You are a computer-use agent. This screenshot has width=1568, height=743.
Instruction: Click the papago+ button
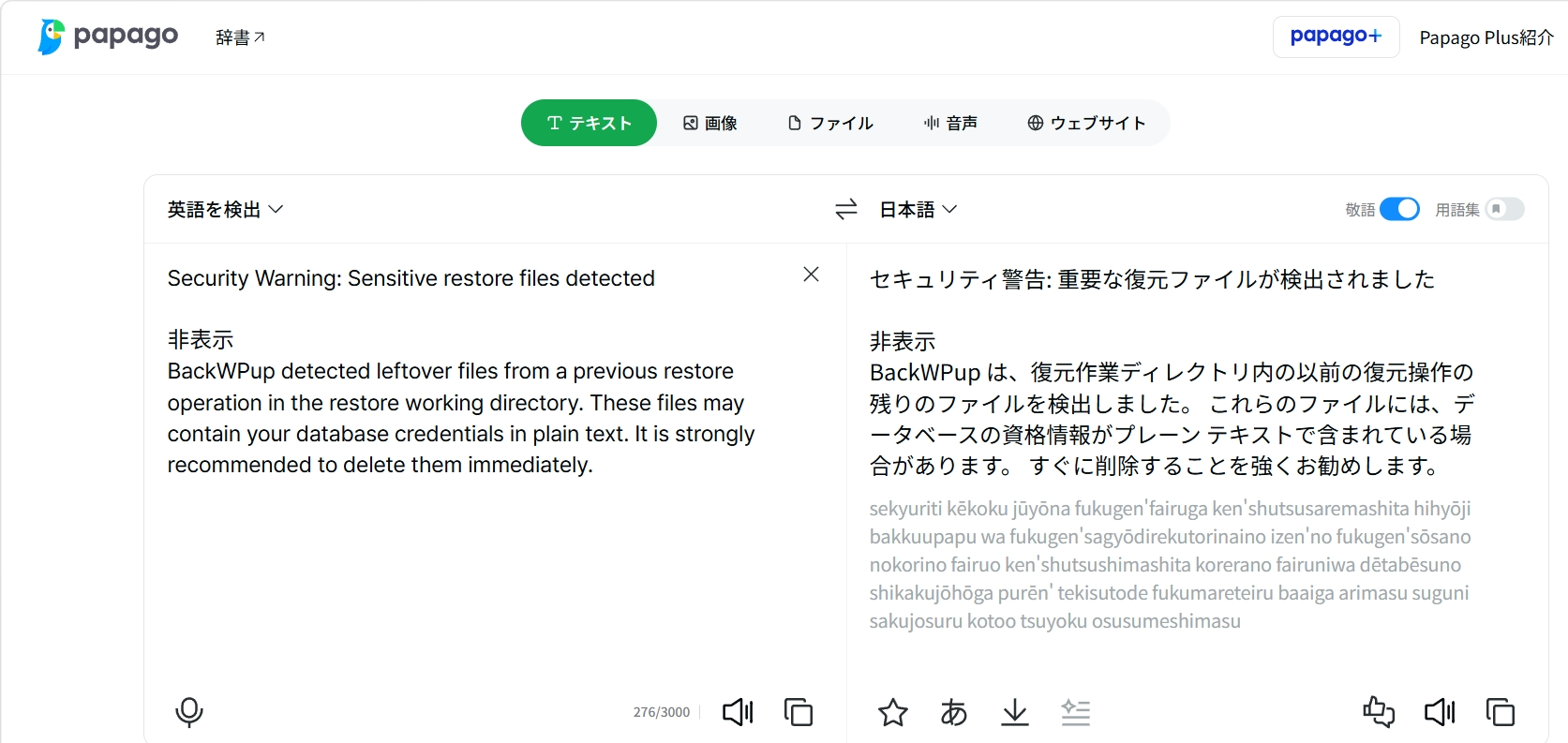[1336, 37]
